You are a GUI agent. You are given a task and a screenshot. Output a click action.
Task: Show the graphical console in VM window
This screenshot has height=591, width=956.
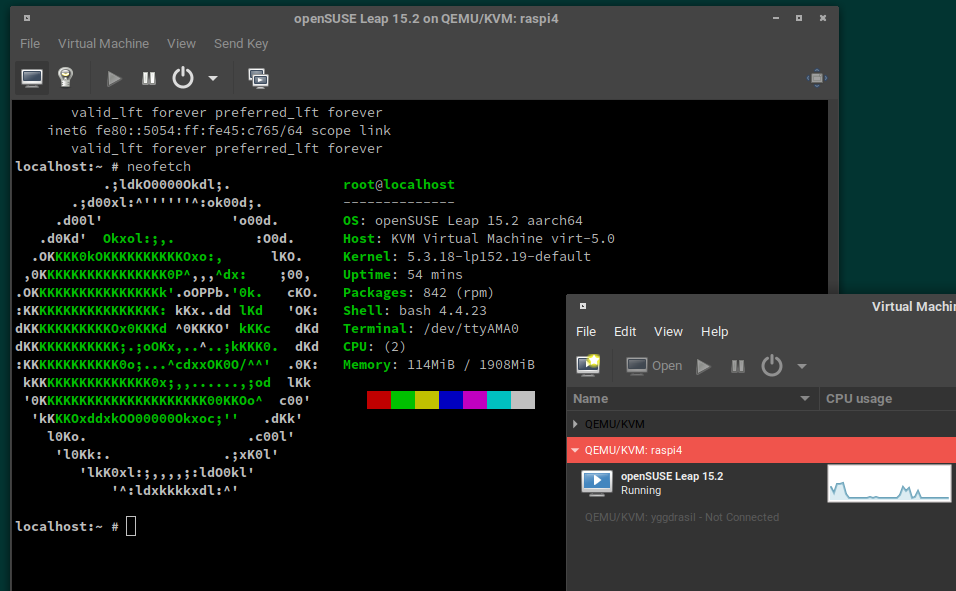tap(32, 78)
